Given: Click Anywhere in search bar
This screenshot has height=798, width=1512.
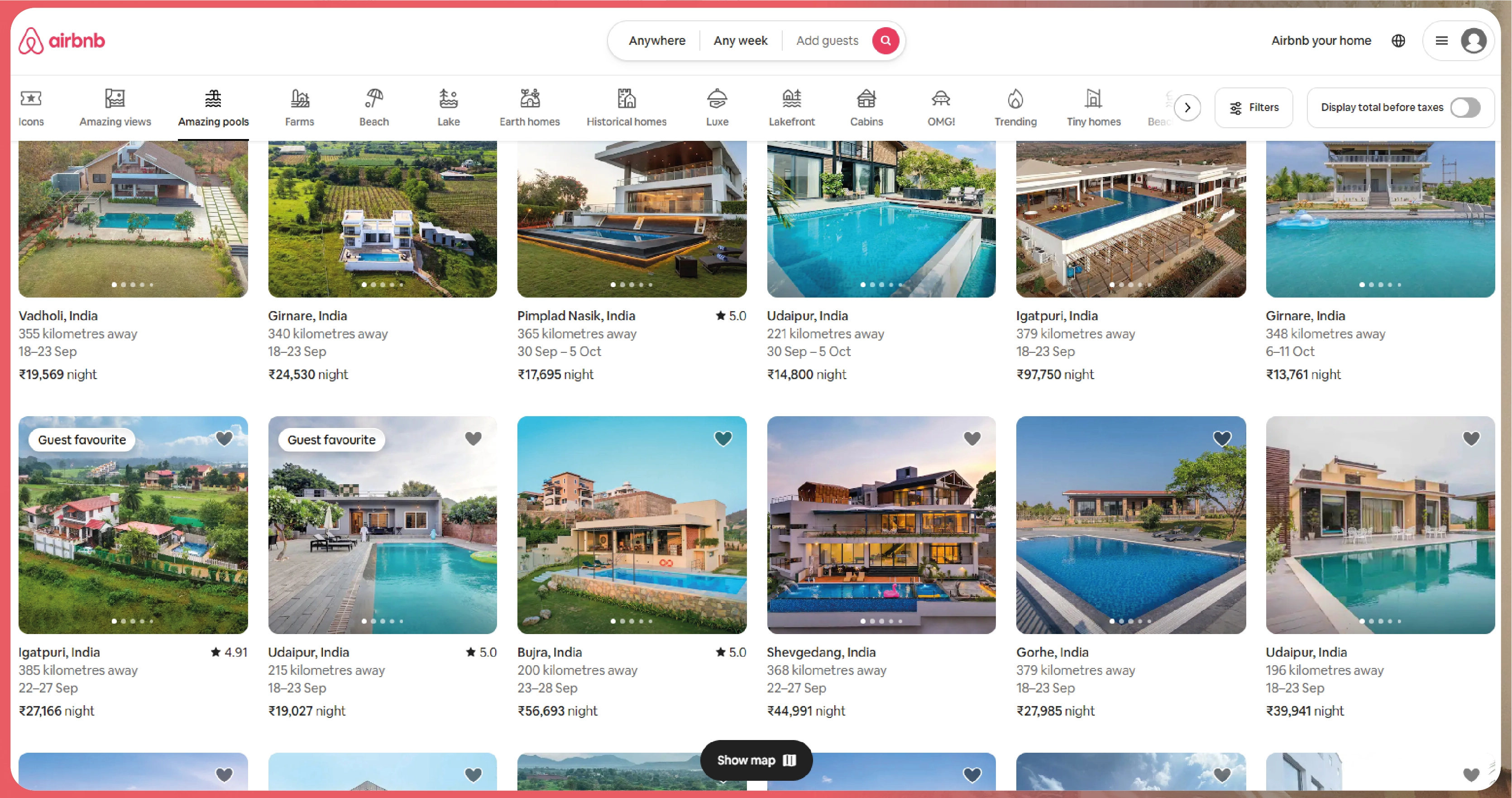Looking at the screenshot, I should [657, 40].
